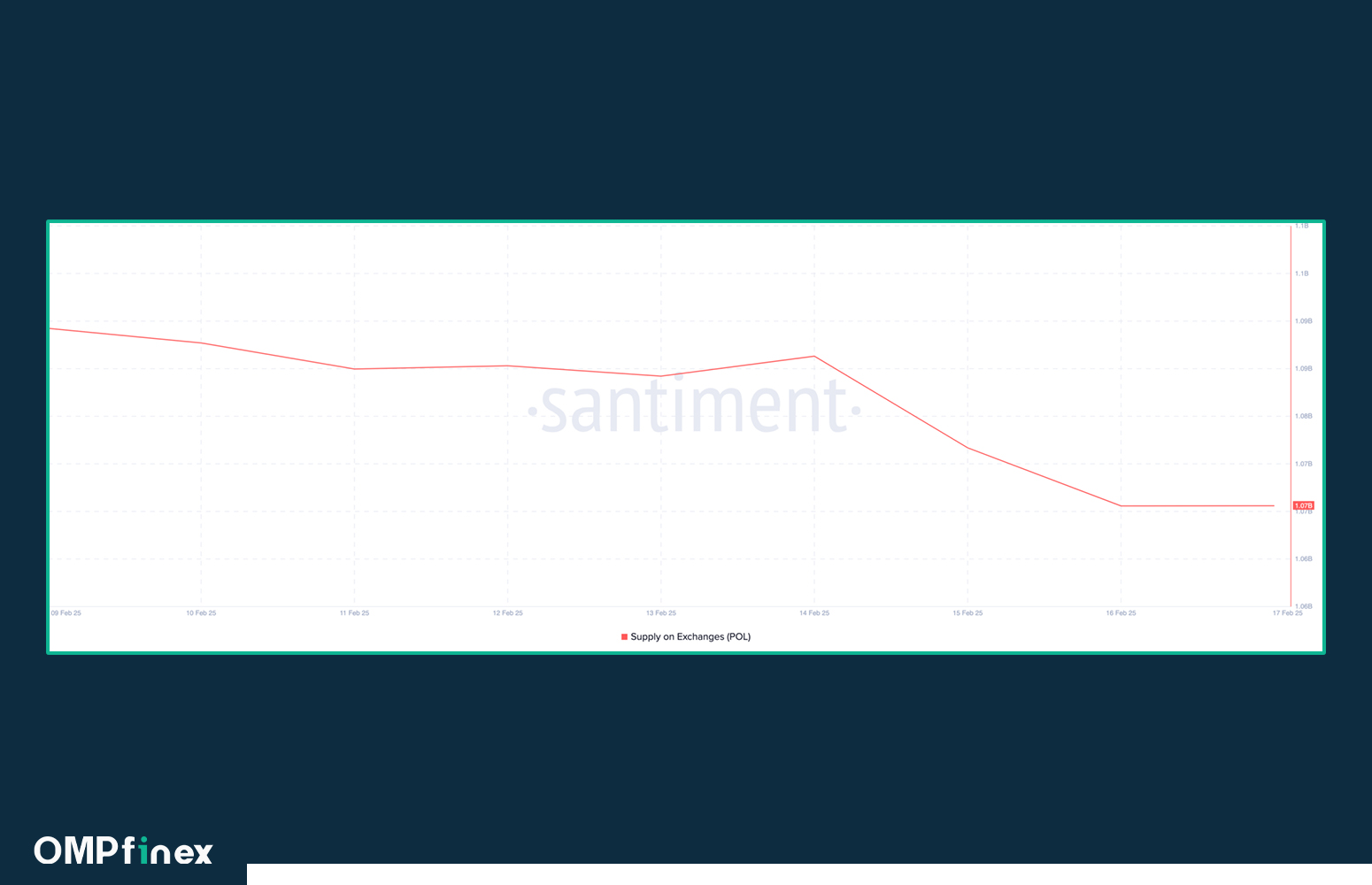Image resolution: width=1372 pixels, height=885 pixels.
Task: Click the 1.08B y-axis label
Action: [1303, 416]
